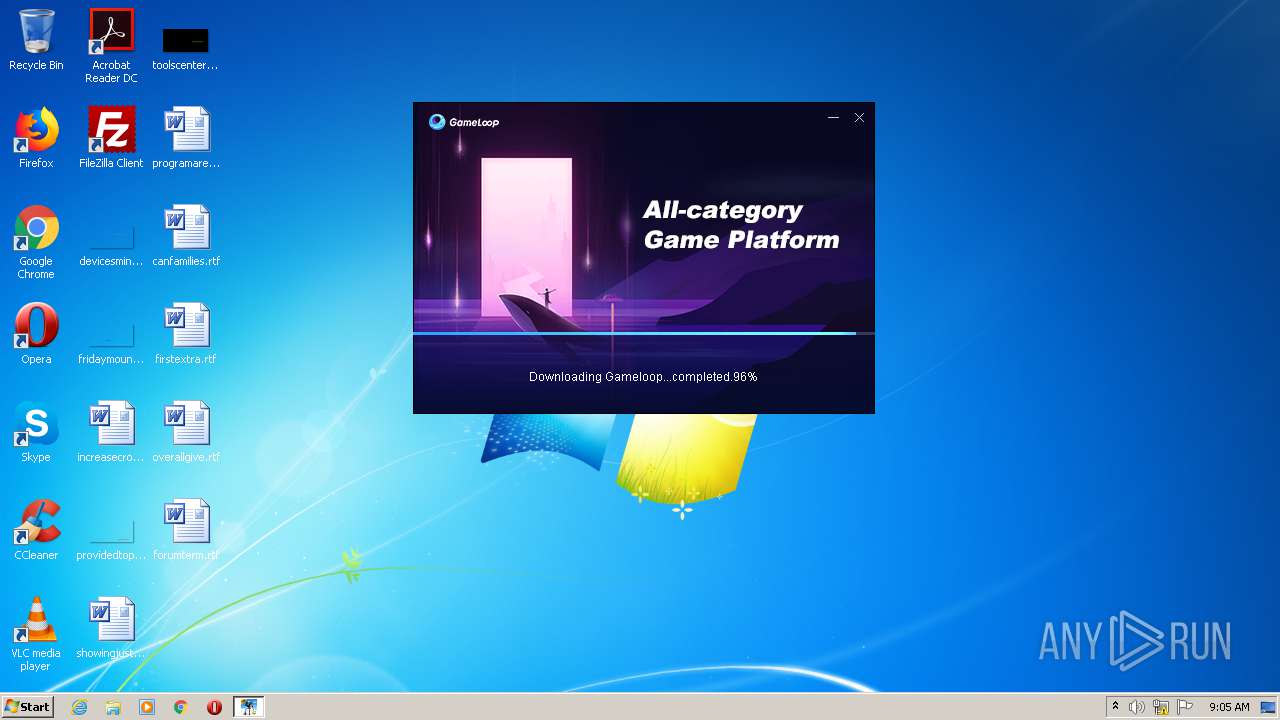
Task: Open Windows Explorer from the taskbar
Action: tap(113, 707)
